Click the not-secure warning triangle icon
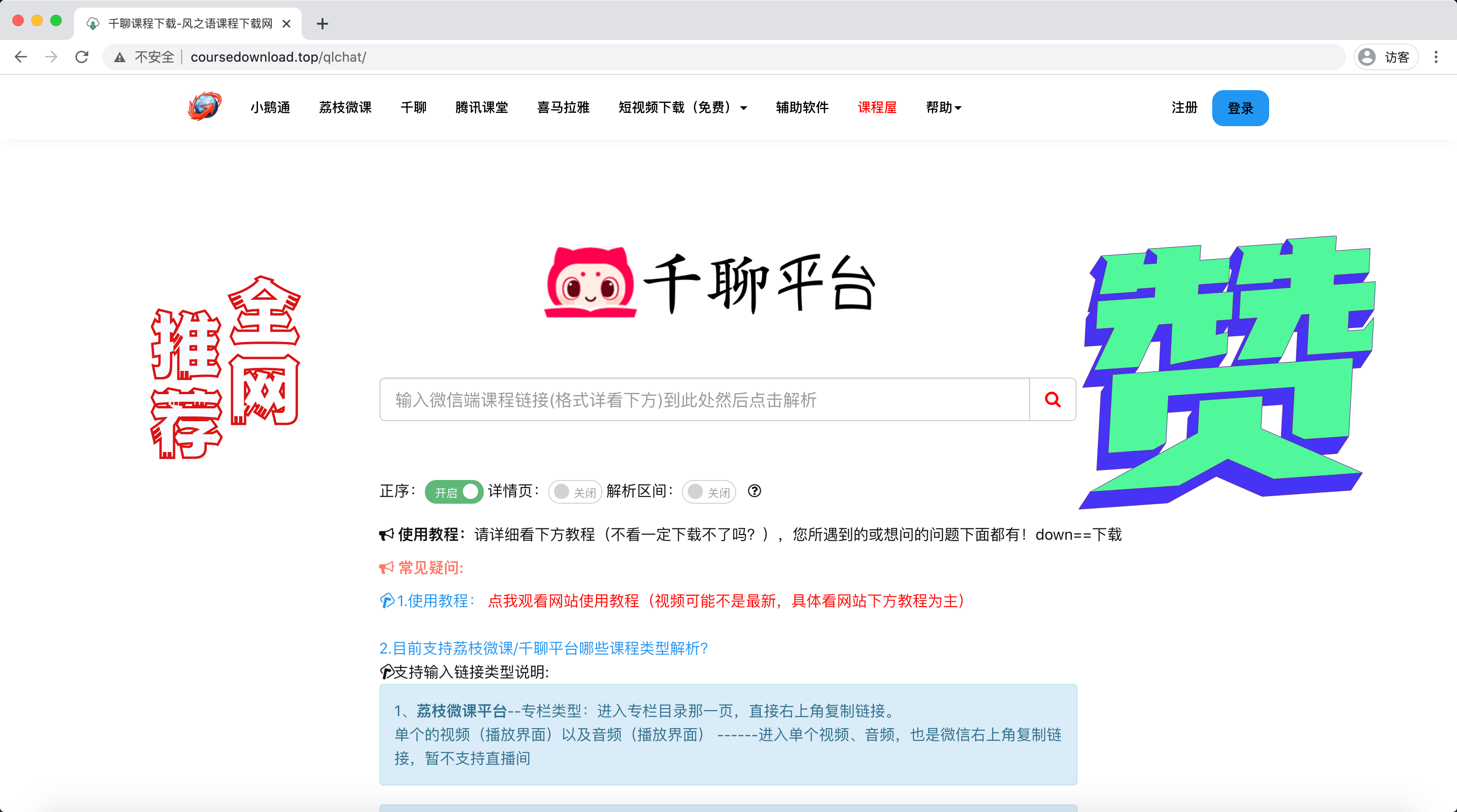 [120, 57]
